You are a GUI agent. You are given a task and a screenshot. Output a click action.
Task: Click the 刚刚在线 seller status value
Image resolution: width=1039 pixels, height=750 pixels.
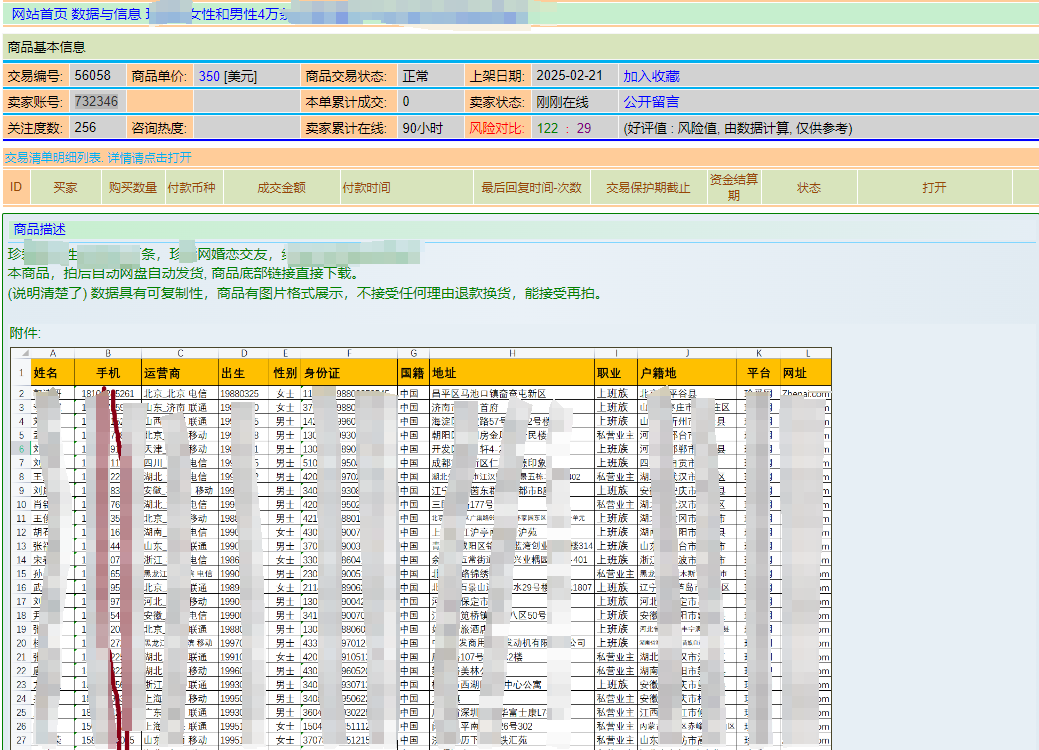[x=563, y=102]
